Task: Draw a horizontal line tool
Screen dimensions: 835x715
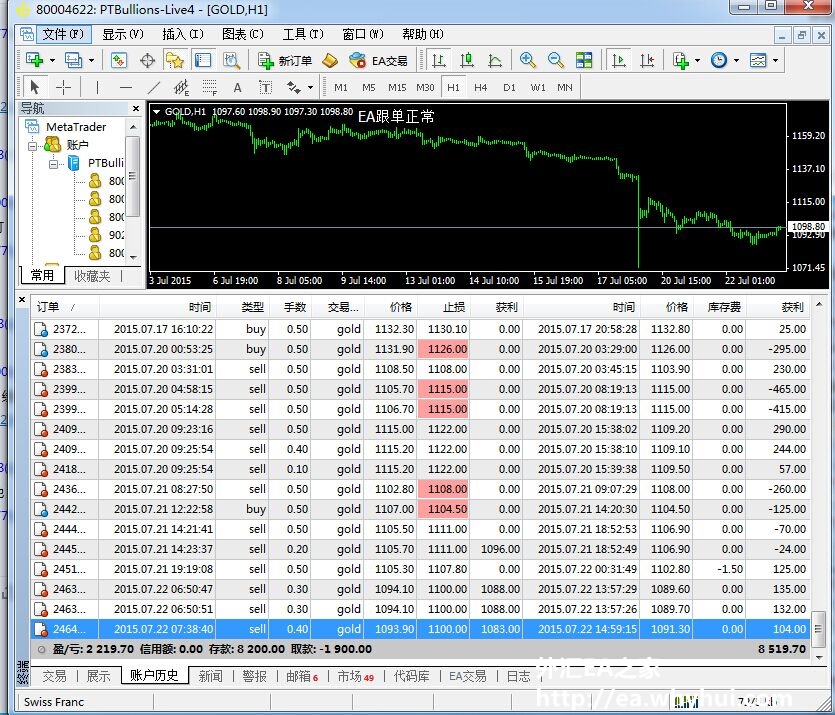Action: tap(126, 87)
